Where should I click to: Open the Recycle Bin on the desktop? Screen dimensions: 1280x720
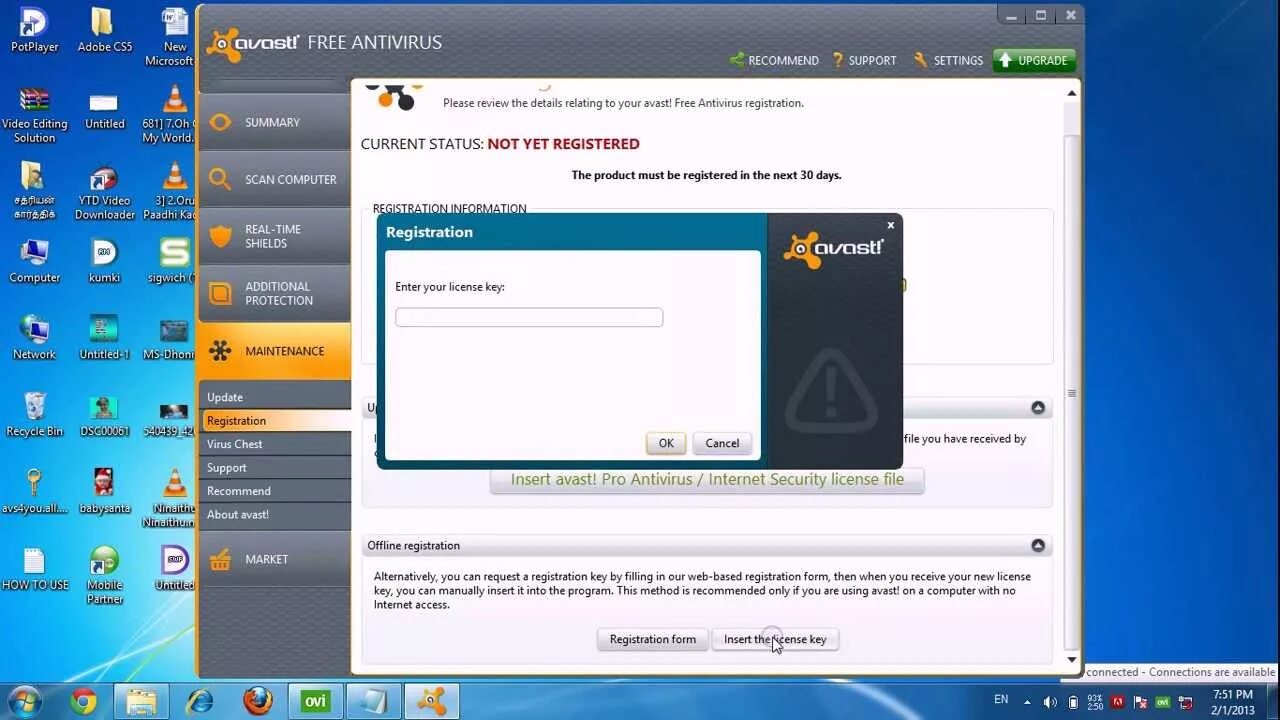35,414
